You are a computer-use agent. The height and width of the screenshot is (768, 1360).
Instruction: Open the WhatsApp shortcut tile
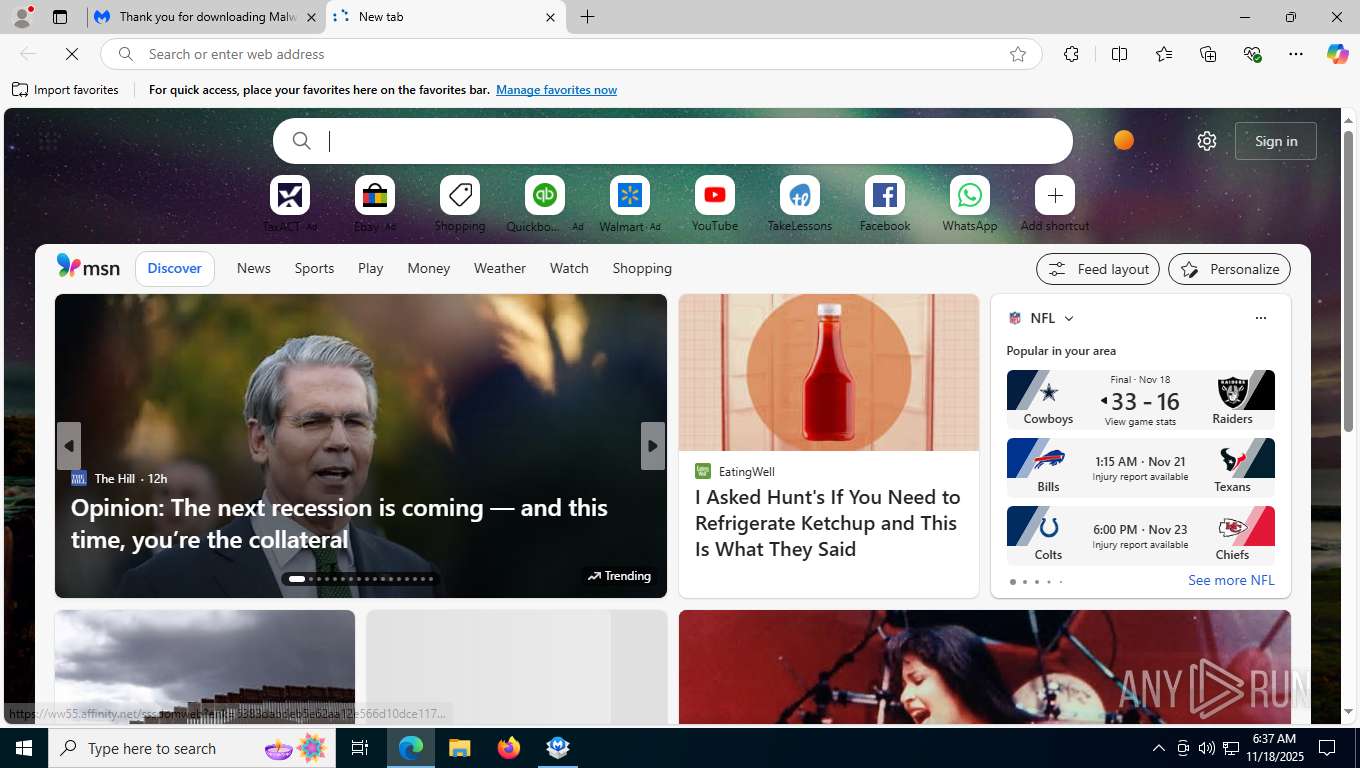click(x=970, y=195)
